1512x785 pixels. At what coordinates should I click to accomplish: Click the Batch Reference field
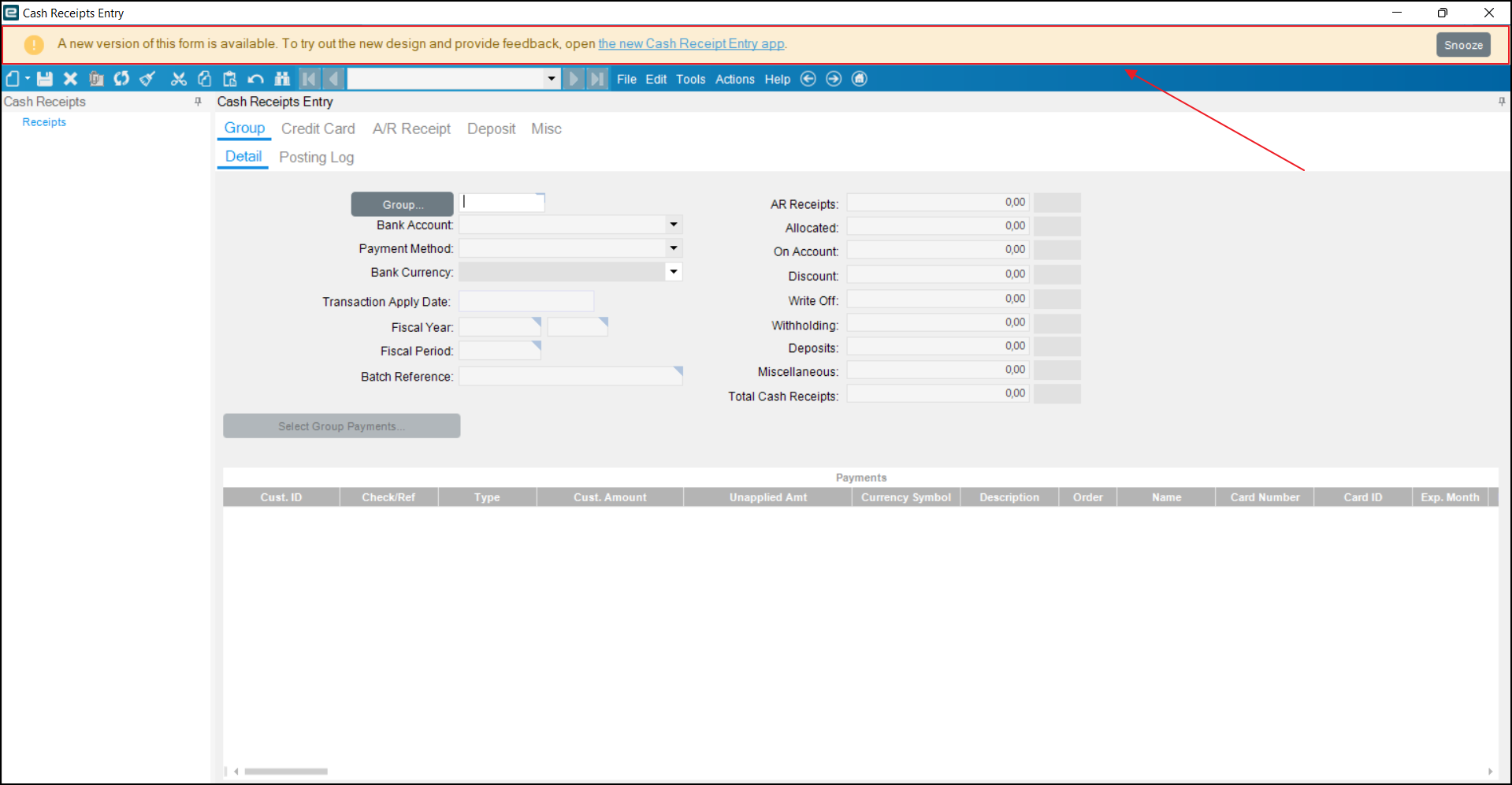click(571, 376)
